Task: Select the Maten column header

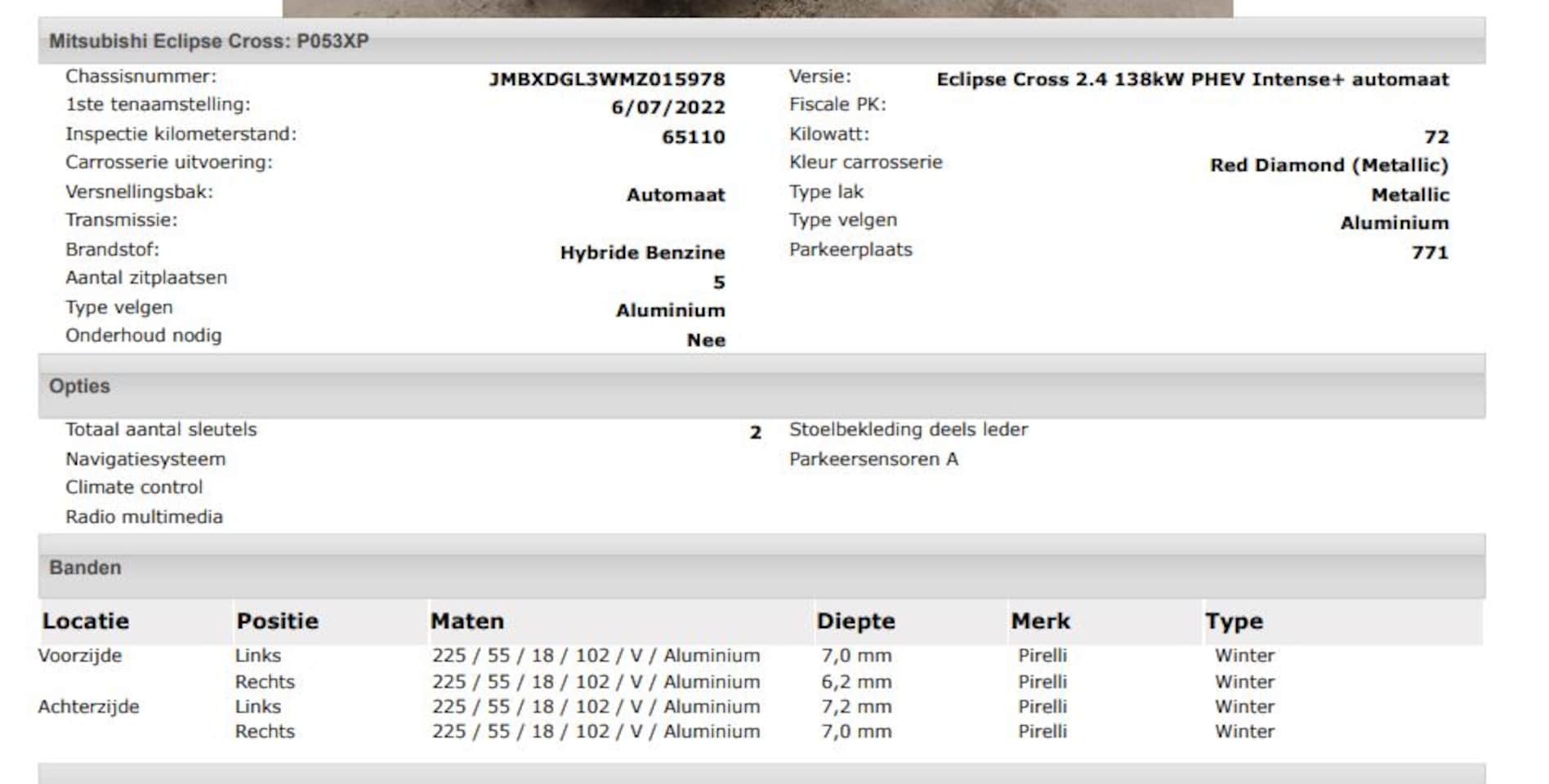Action: [467, 621]
